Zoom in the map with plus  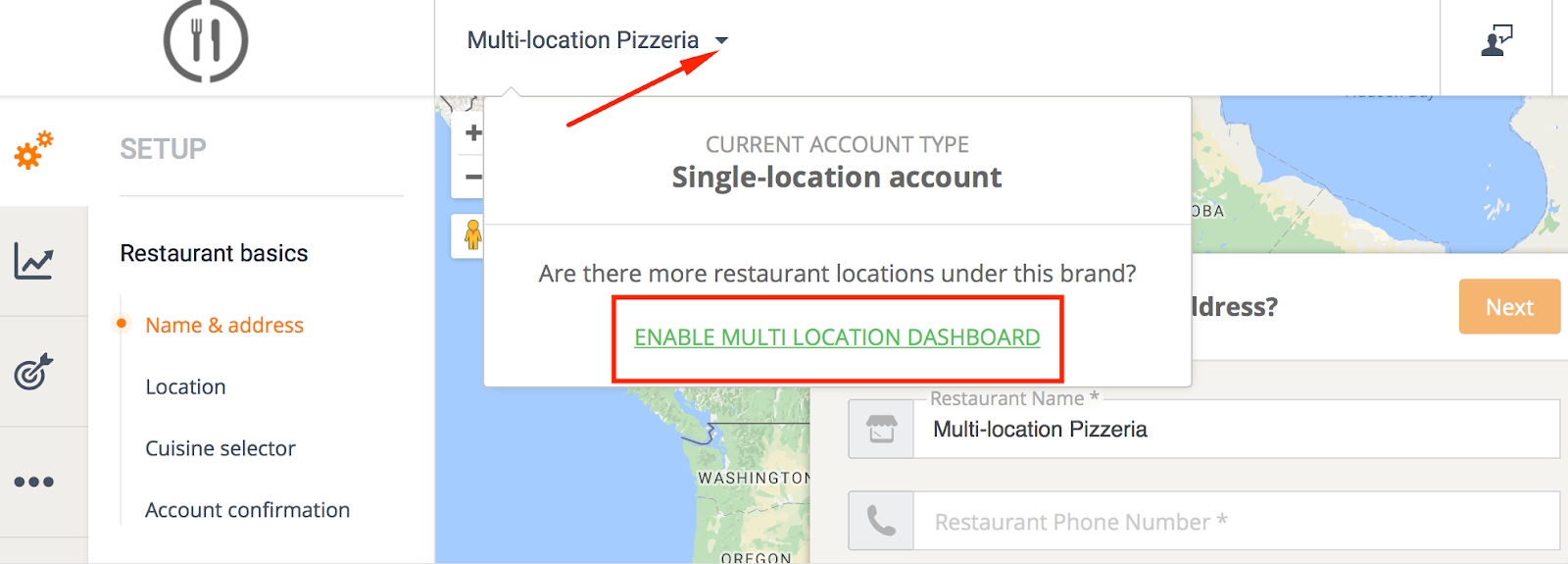472,133
